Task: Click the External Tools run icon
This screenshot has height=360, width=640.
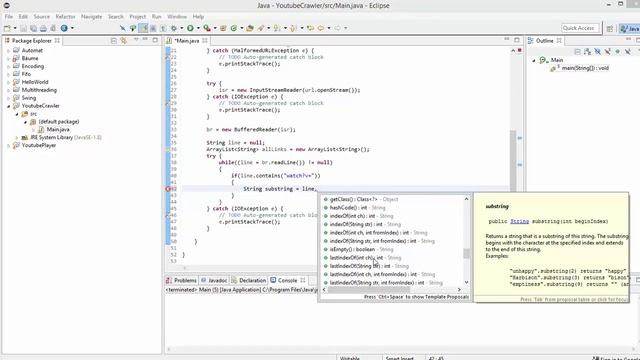Action: click(207, 28)
